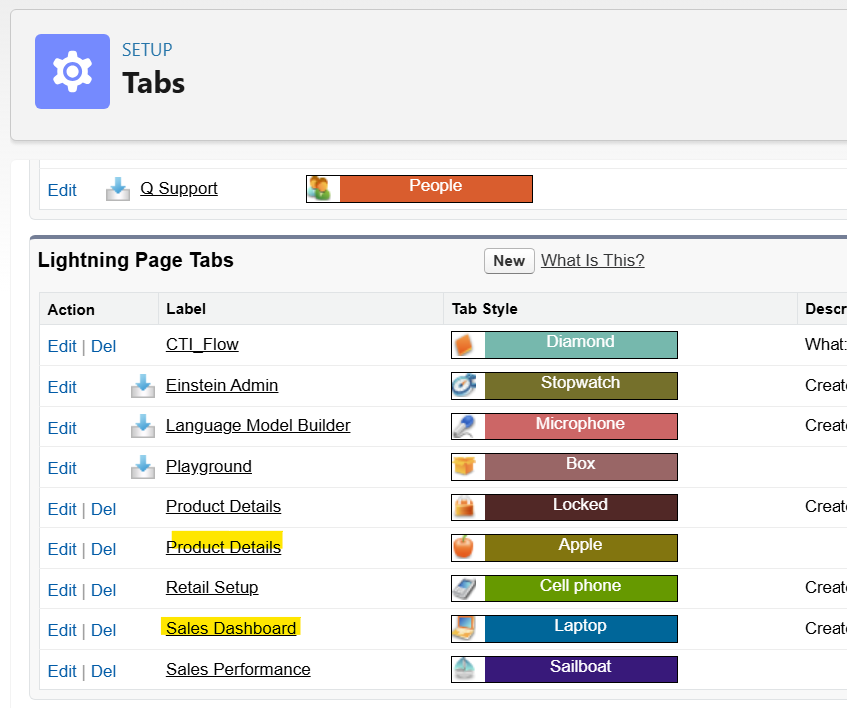The width and height of the screenshot is (847, 708).
Task: Delete the Sales Performance tab
Action: tap(104, 671)
